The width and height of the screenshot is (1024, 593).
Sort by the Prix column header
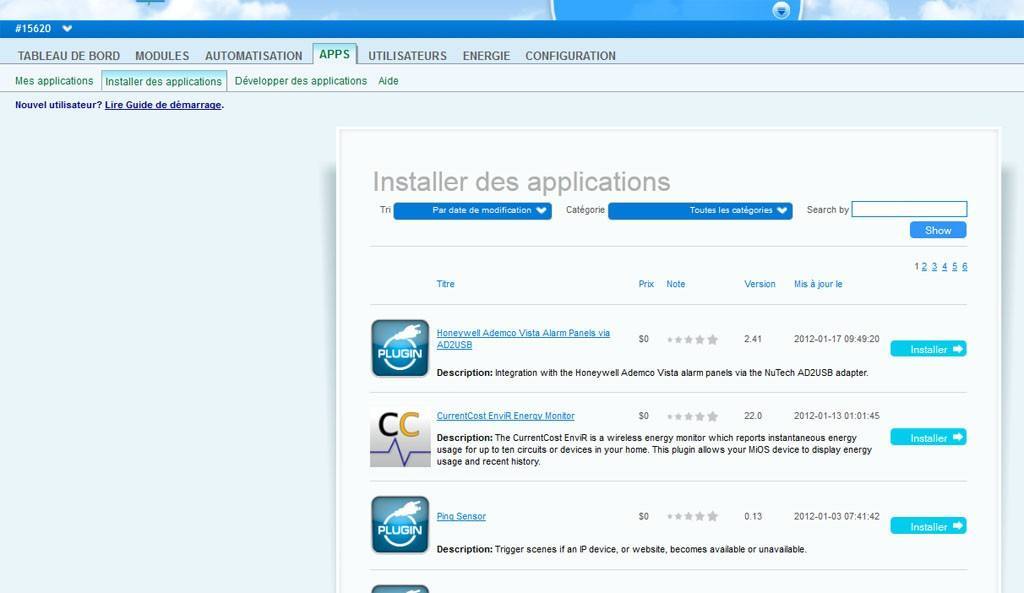point(646,284)
